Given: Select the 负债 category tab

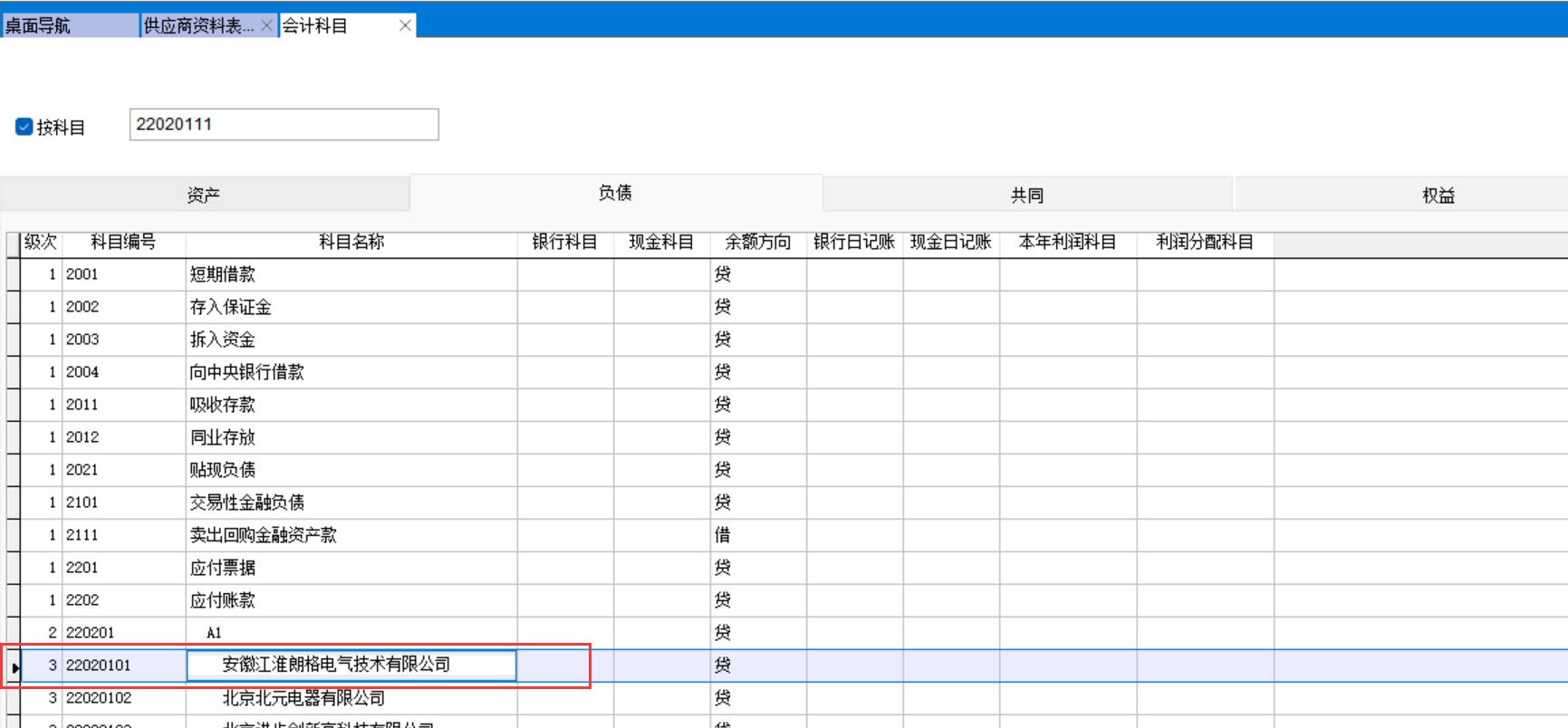Looking at the screenshot, I should 615,193.
